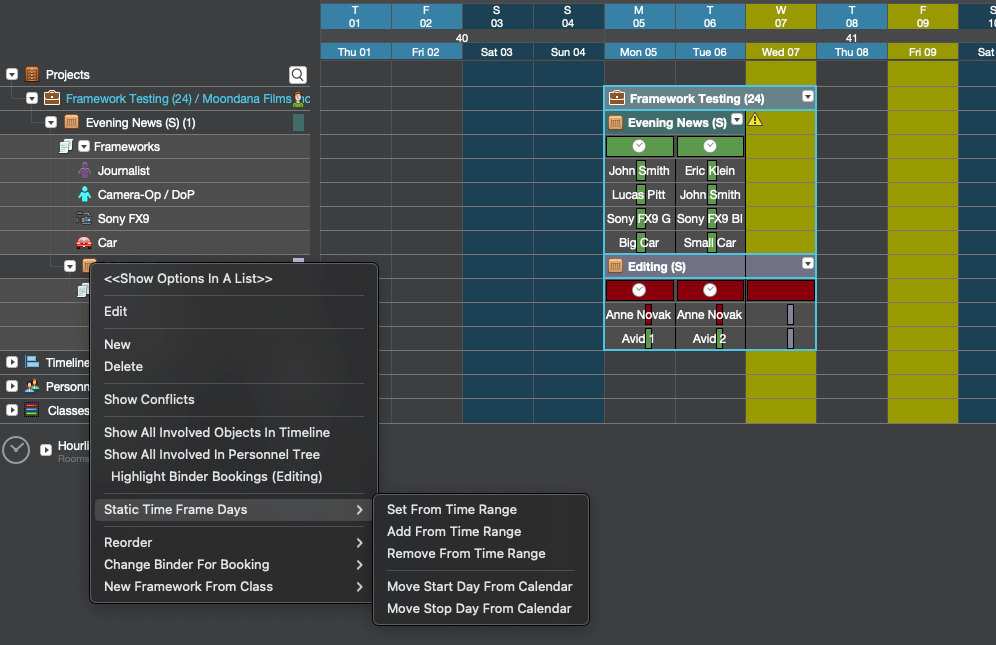Click clock icon in red Editing bar on Mon 05

click(639, 290)
